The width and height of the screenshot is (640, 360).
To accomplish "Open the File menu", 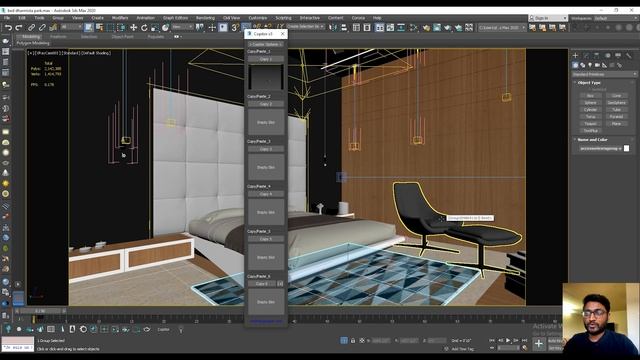I will 7,18.
